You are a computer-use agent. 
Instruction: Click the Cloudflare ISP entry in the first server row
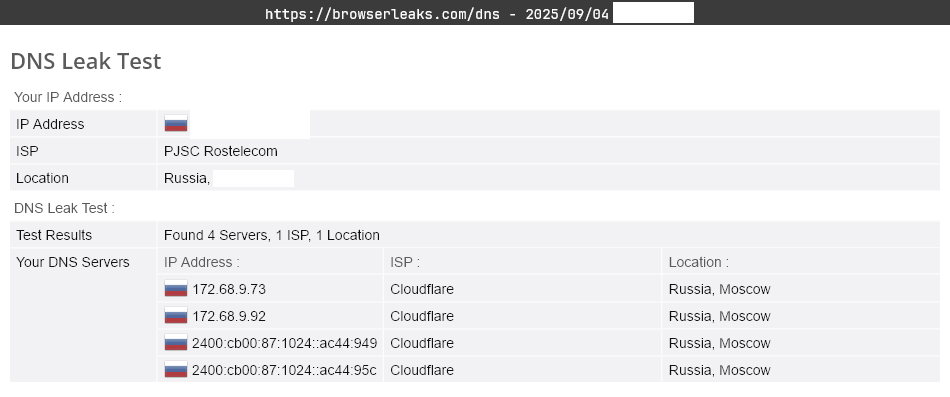click(x=422, y=290)
